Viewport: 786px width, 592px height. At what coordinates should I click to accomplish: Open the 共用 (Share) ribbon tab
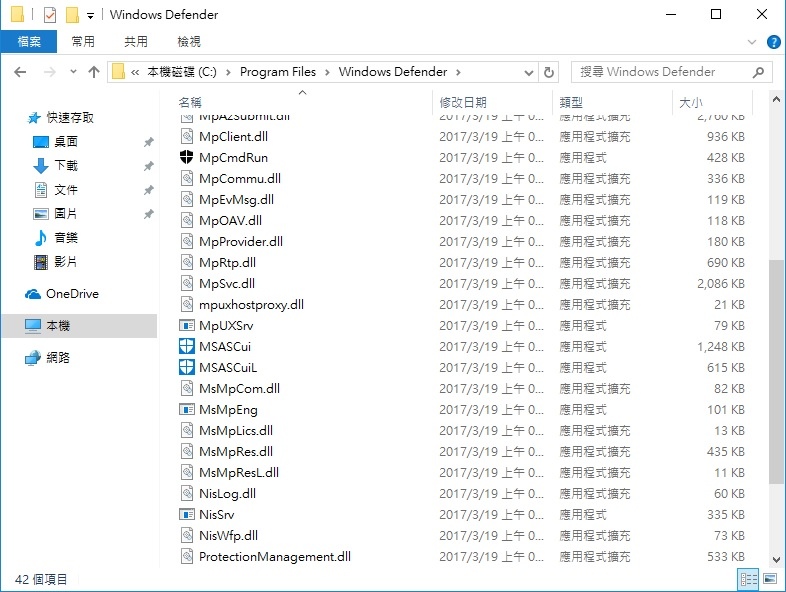(x=136, y=42)
